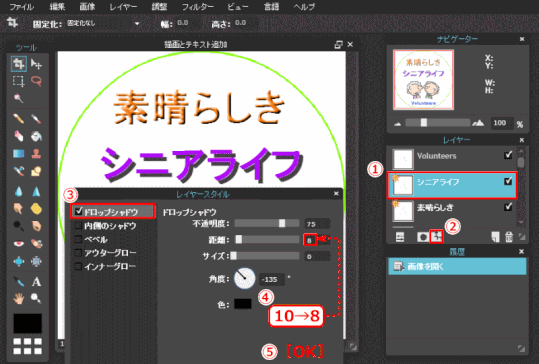The image size is (539, 364).
Task: Select the Zoom magnifier tool
Action: (x=36, y=298)
